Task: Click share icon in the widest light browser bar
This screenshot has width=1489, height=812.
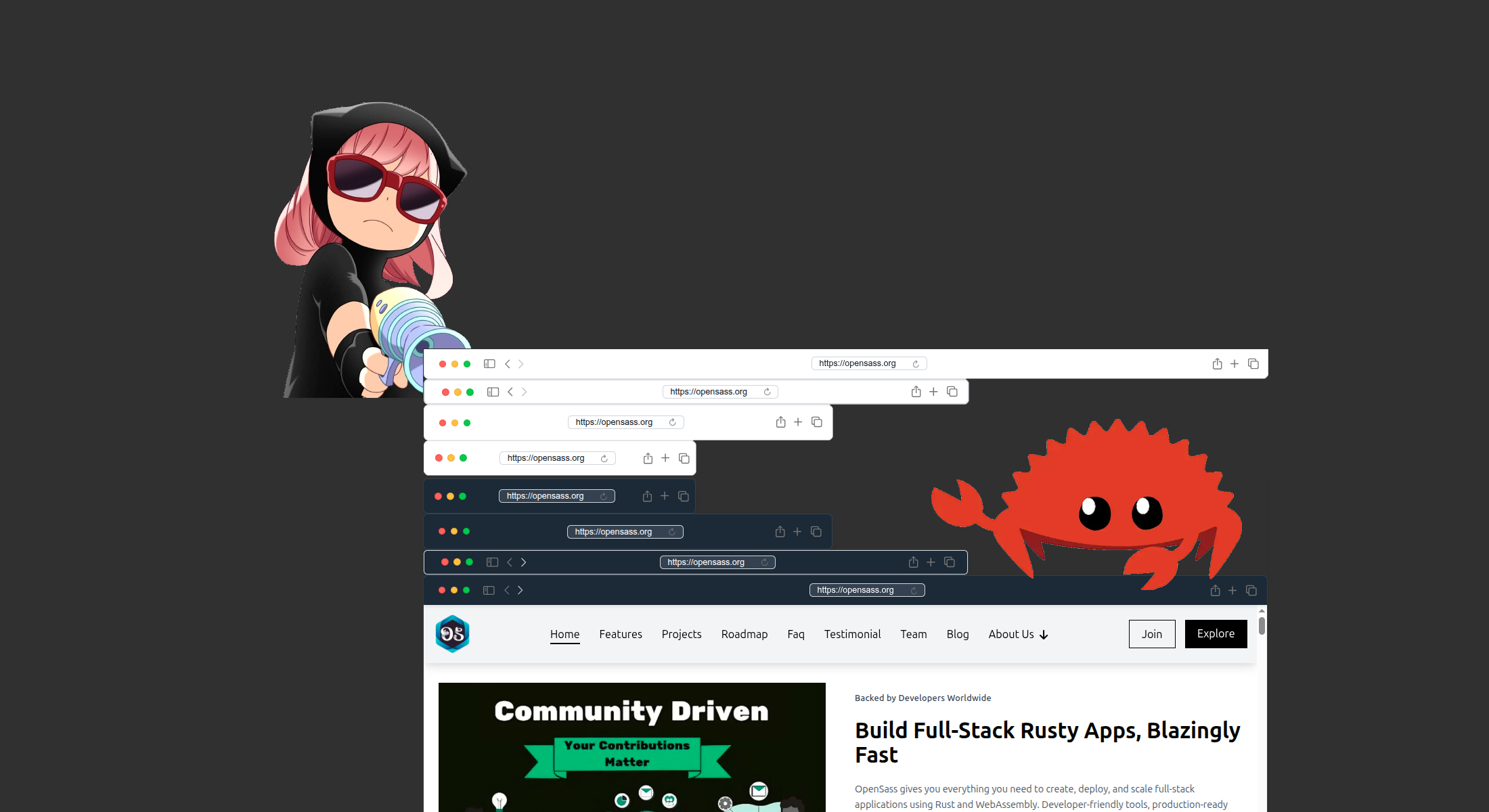Action: click(1217, 364)
